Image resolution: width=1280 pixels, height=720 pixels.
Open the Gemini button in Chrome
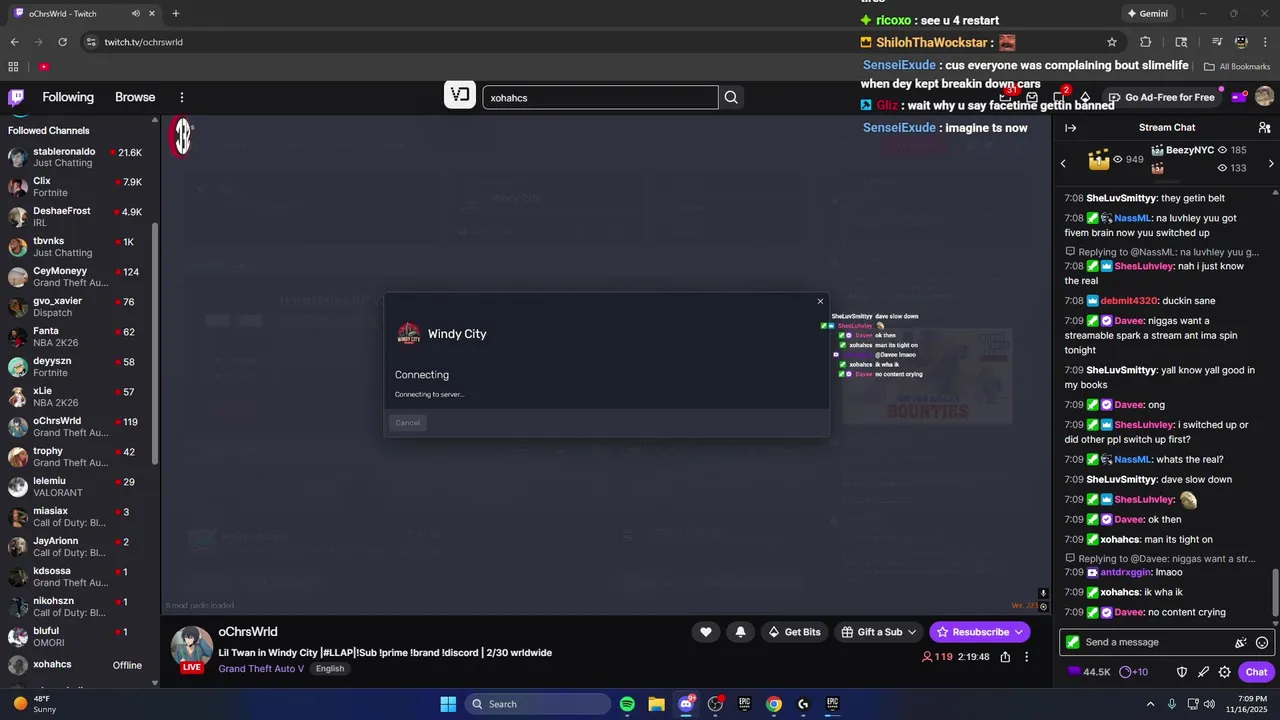click(1147, 13)
